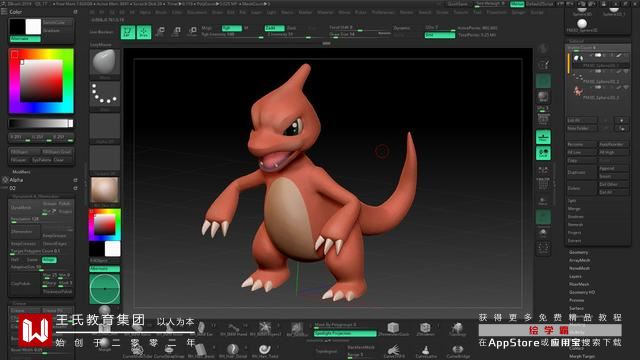Click the DynaMesh button
640x360 pixels.
(25, 207)
